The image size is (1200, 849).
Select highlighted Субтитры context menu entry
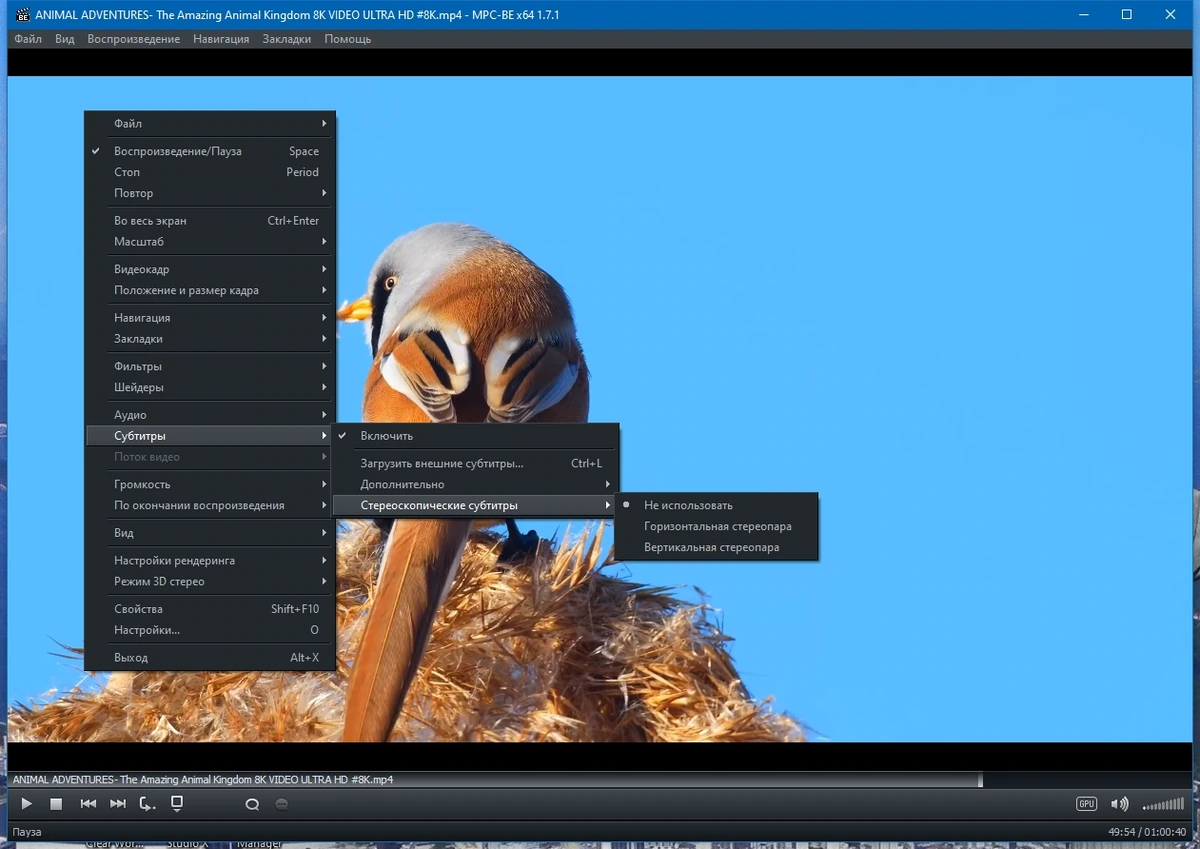pos(210,436)
